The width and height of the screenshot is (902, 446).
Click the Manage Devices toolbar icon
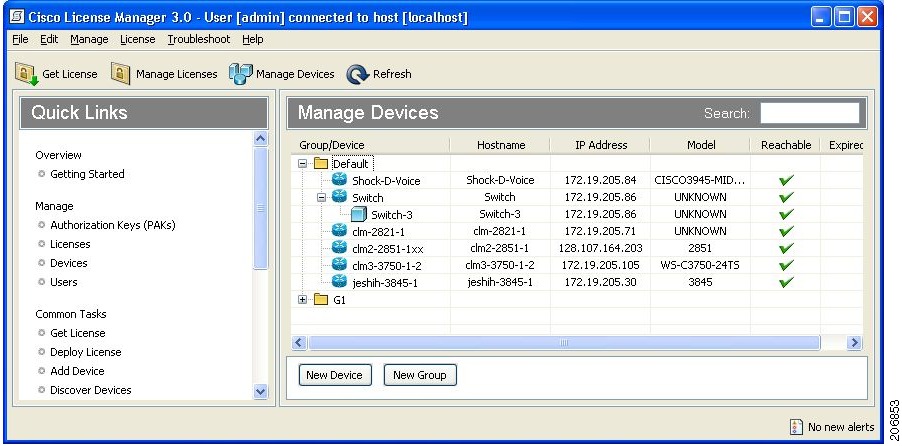click(240, 74)
